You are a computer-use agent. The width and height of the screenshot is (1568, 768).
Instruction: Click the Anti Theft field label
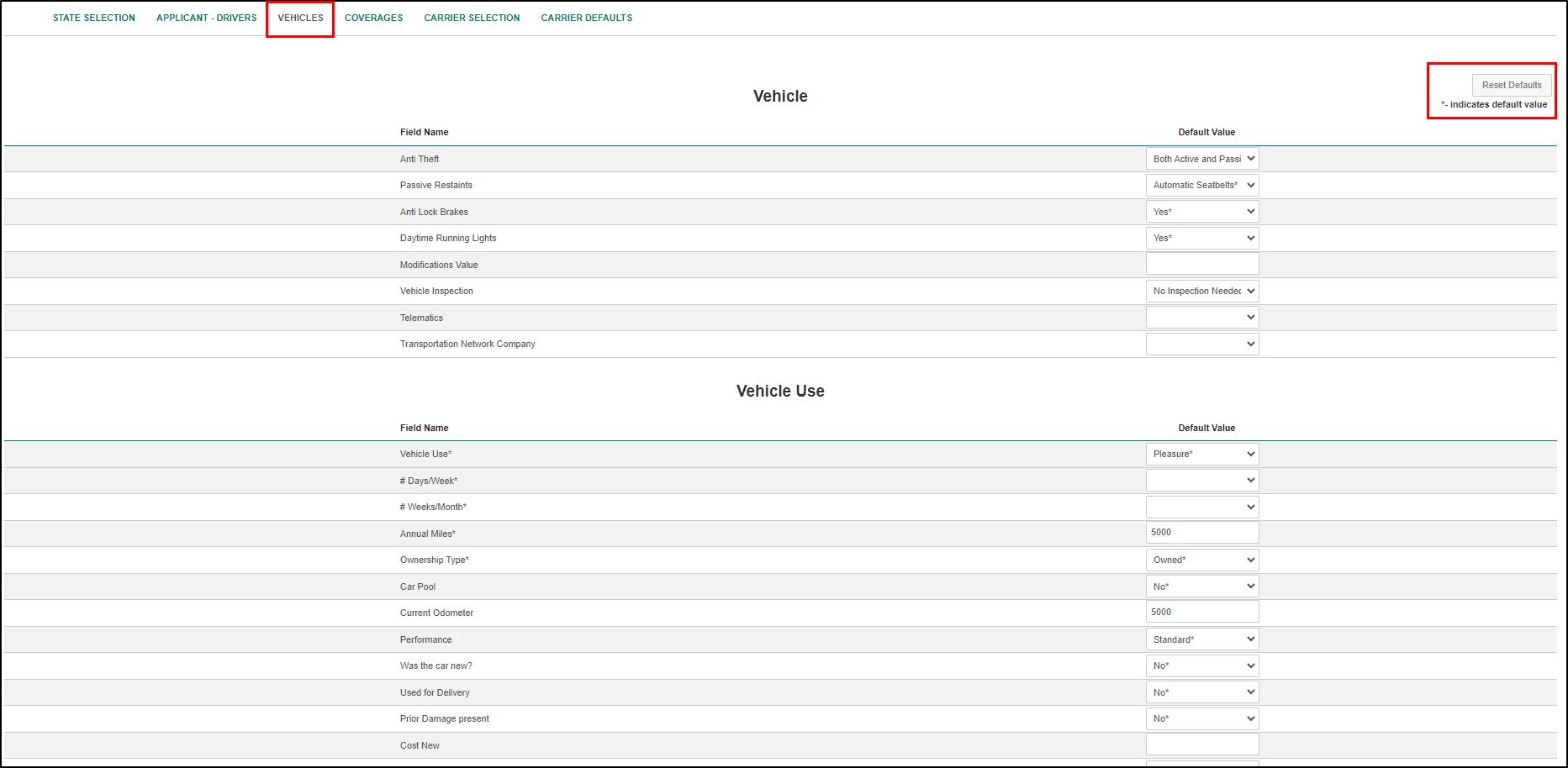tap(420, 159)
